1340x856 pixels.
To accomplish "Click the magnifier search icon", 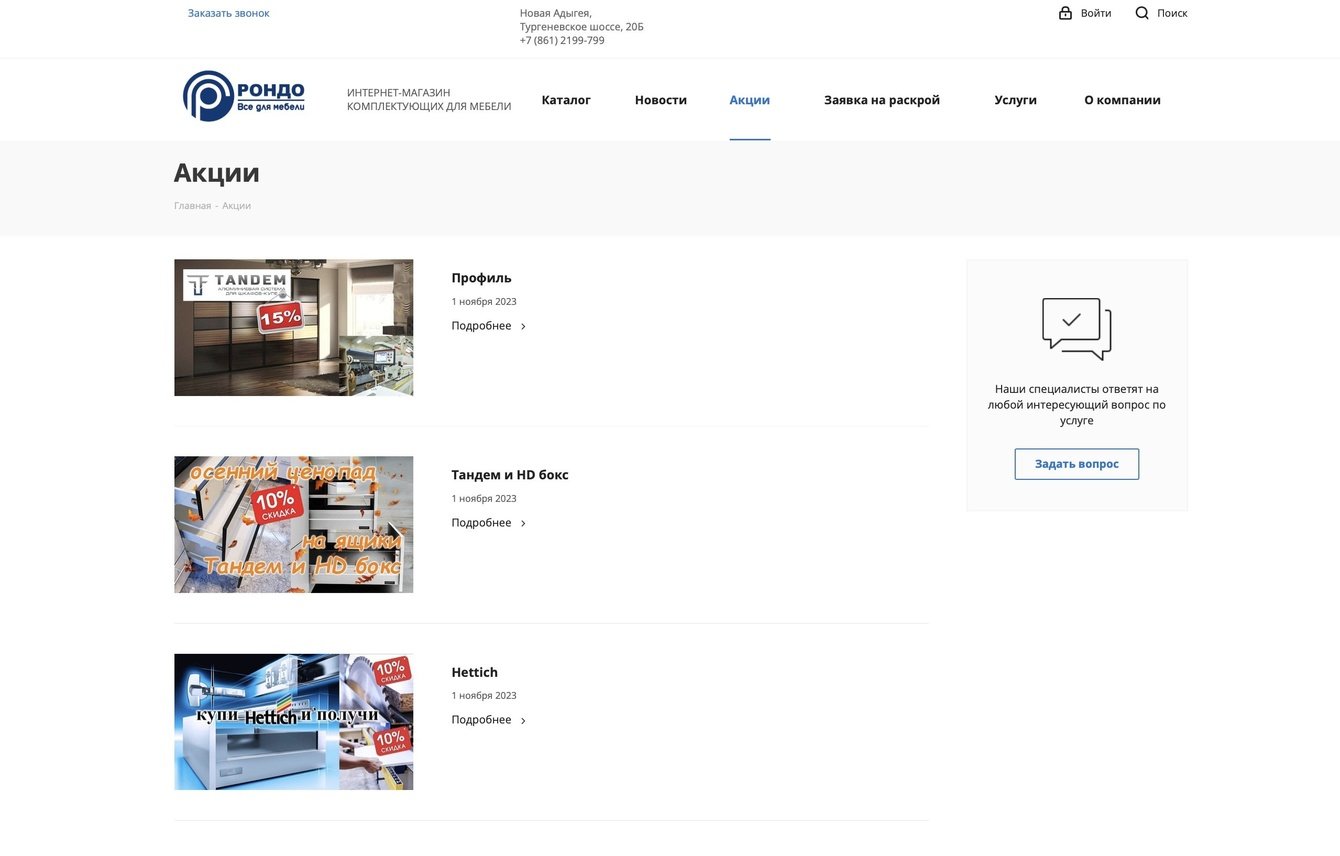I will 1142,13.
